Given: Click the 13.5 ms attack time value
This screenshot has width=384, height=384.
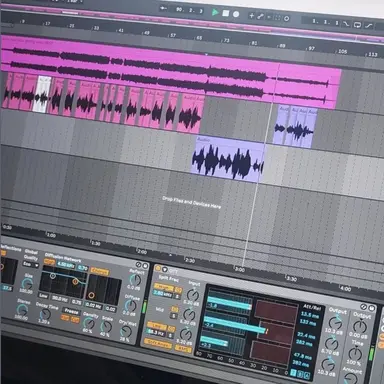Looking at the screenshot, I should [310, 314].
